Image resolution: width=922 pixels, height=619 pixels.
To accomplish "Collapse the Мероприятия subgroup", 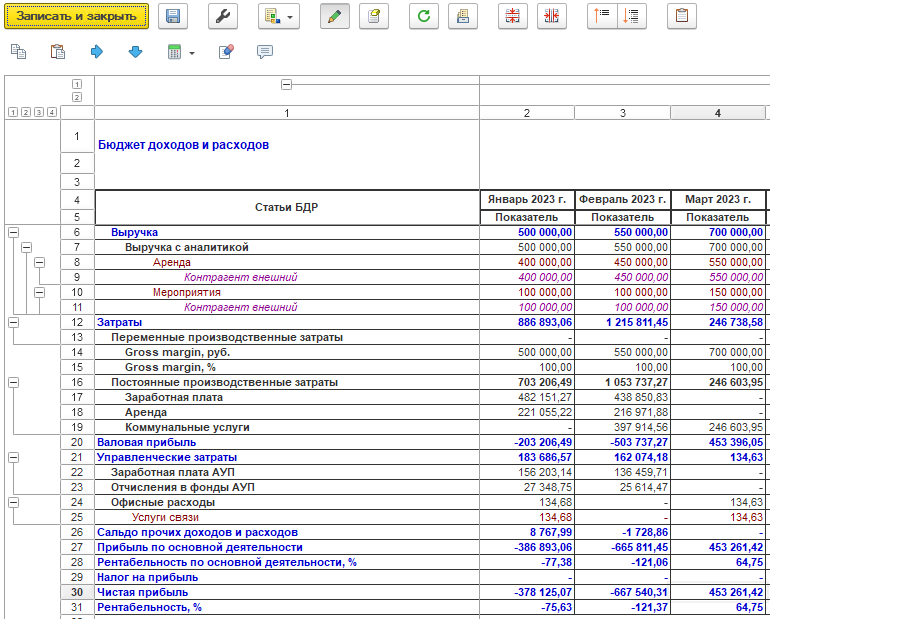I will point(39,292).
